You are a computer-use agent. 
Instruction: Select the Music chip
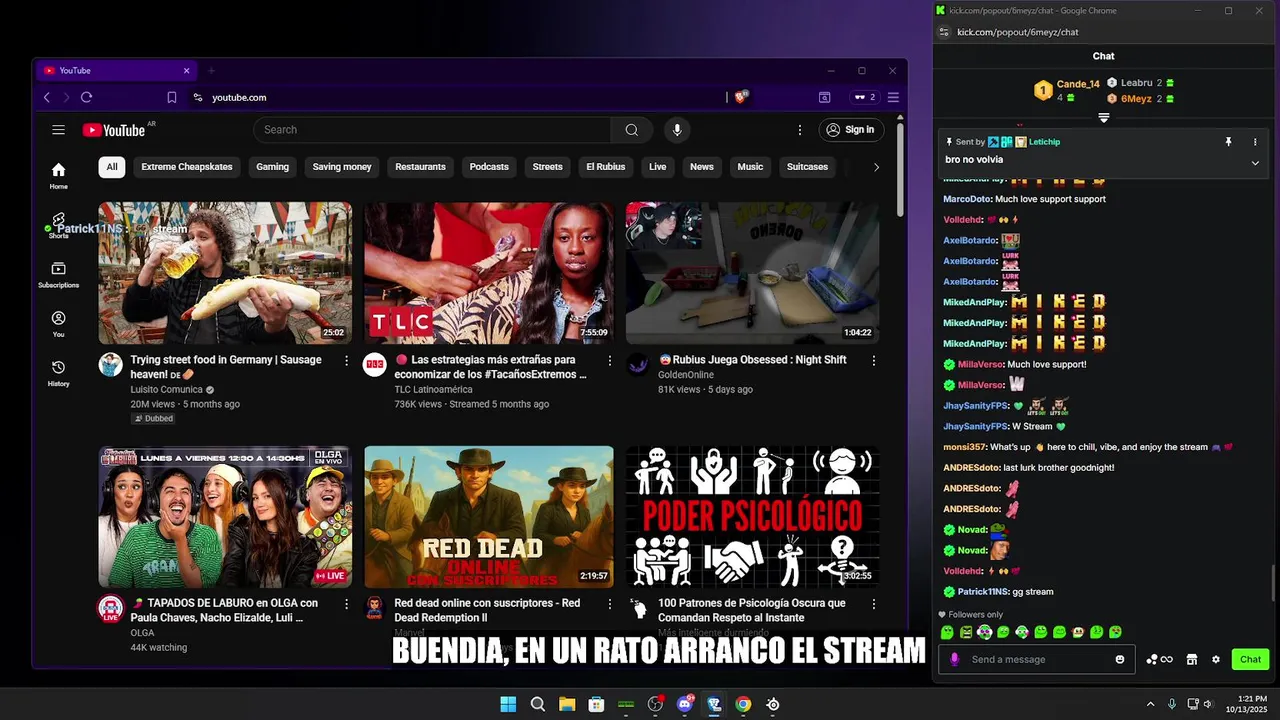click(x=750, y=167)
